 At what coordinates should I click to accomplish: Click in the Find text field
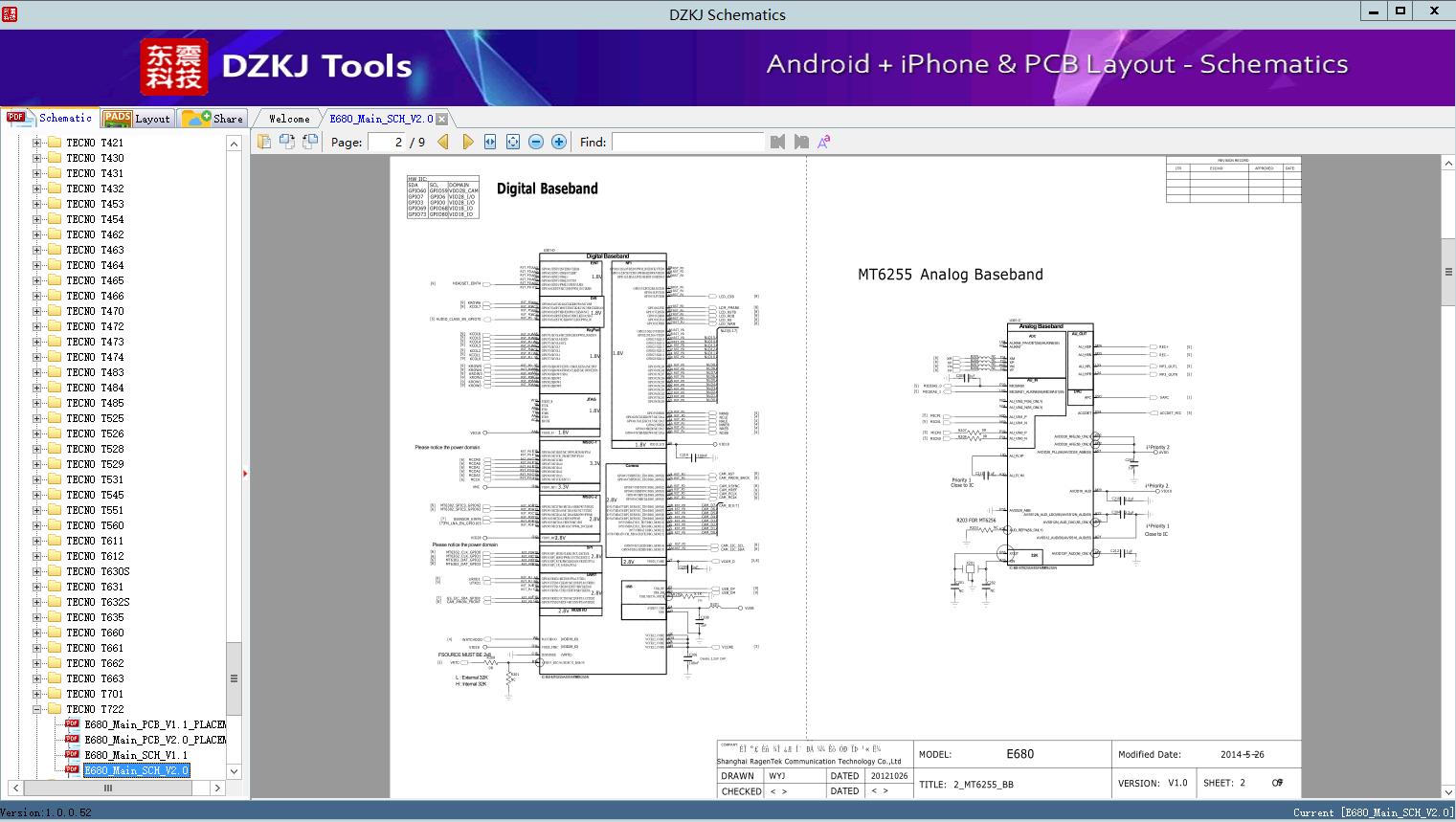coord(687,142)
